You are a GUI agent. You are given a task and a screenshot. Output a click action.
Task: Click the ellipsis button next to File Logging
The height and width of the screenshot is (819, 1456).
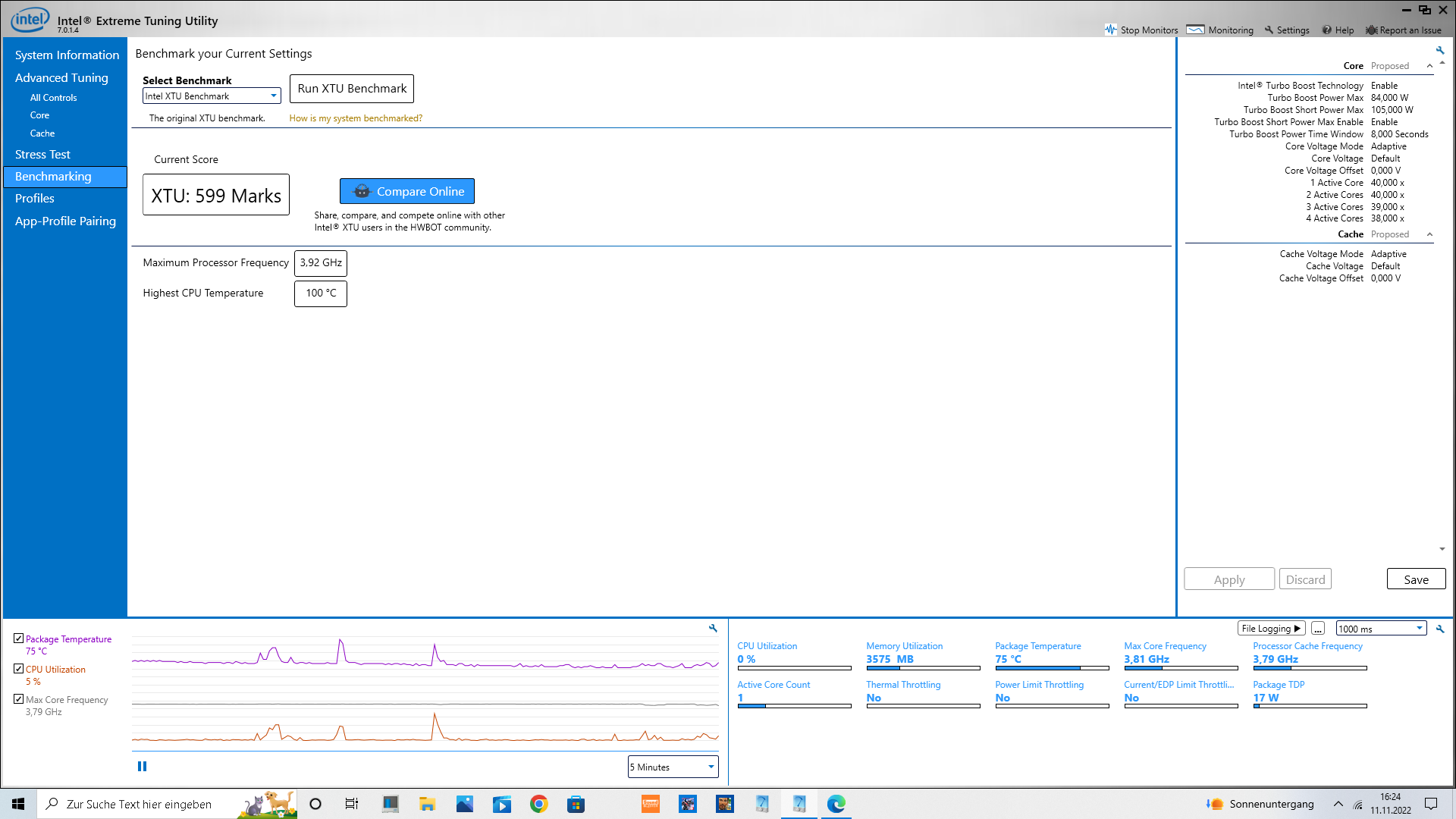pyautogui.click(x=1318, y=629)
